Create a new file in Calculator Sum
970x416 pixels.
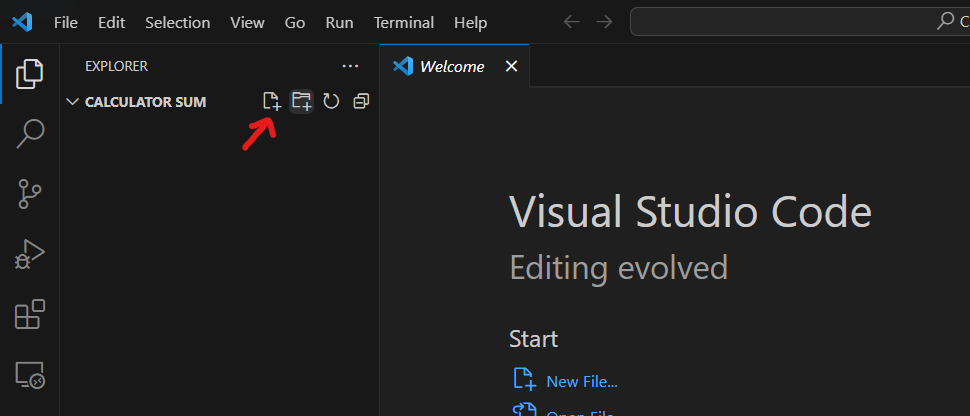tap(271, 101)
